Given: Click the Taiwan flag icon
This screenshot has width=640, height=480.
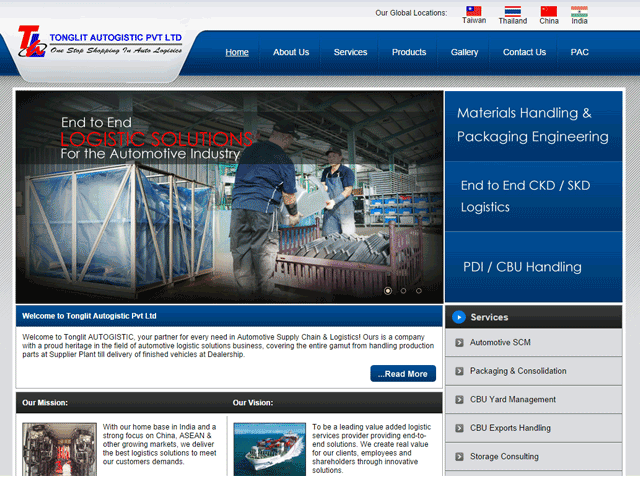Looking at the screenshot, I should coord(473,11).
